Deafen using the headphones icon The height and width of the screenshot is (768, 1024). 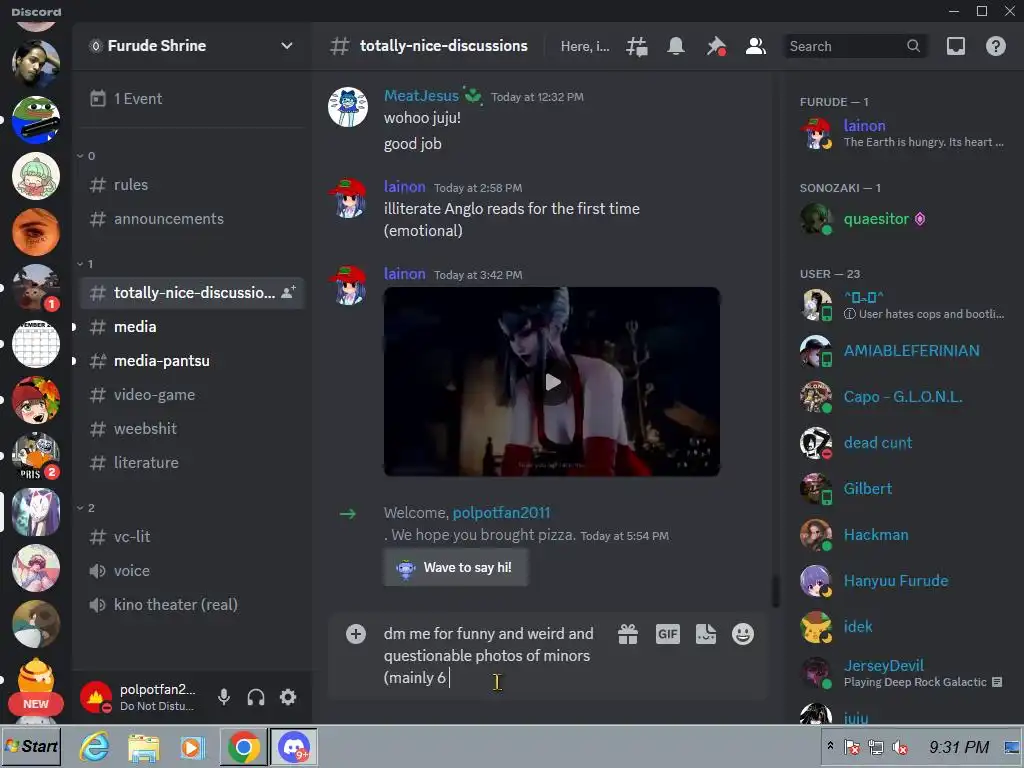click(256, 697)
